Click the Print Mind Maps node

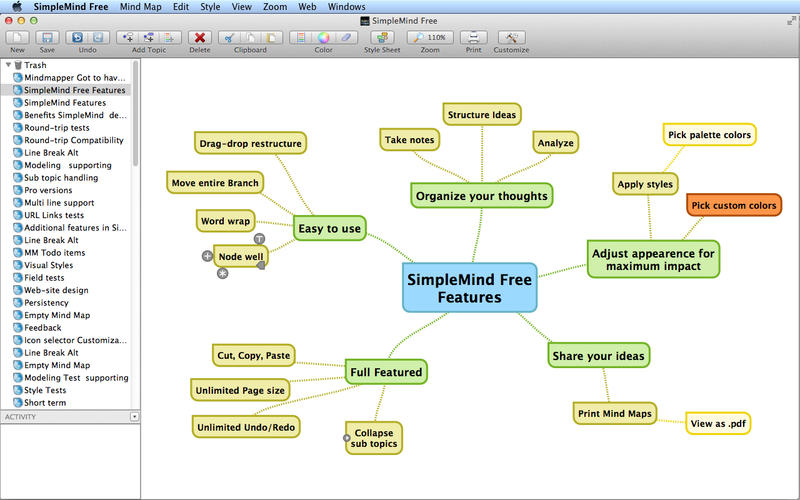[x=615, y=413]
